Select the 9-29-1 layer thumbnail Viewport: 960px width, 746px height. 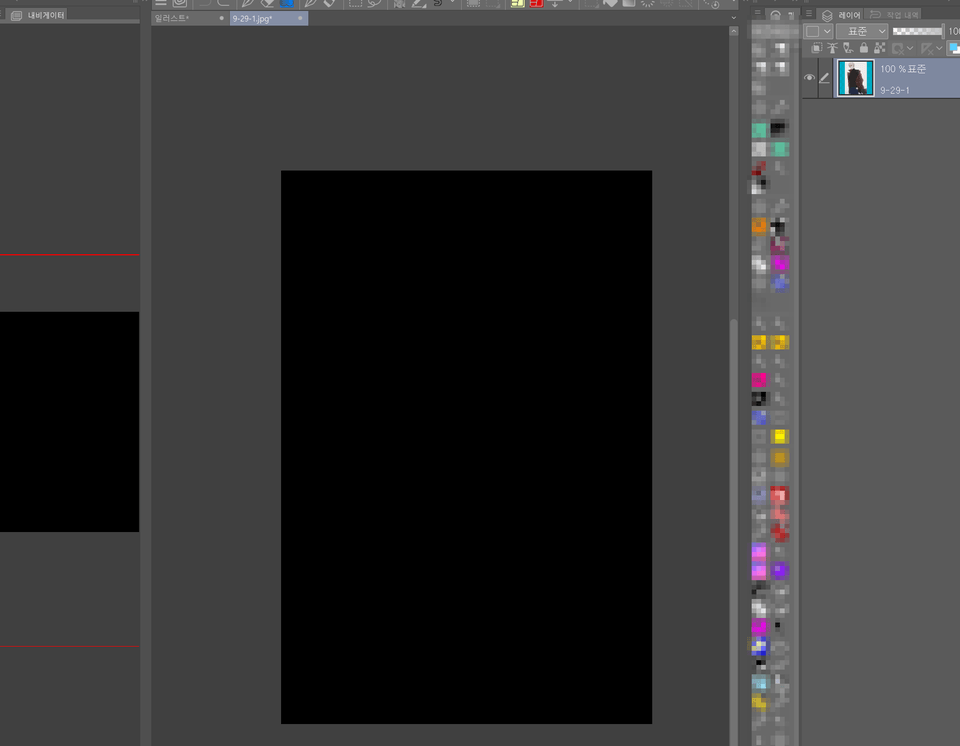coord(854,78)
